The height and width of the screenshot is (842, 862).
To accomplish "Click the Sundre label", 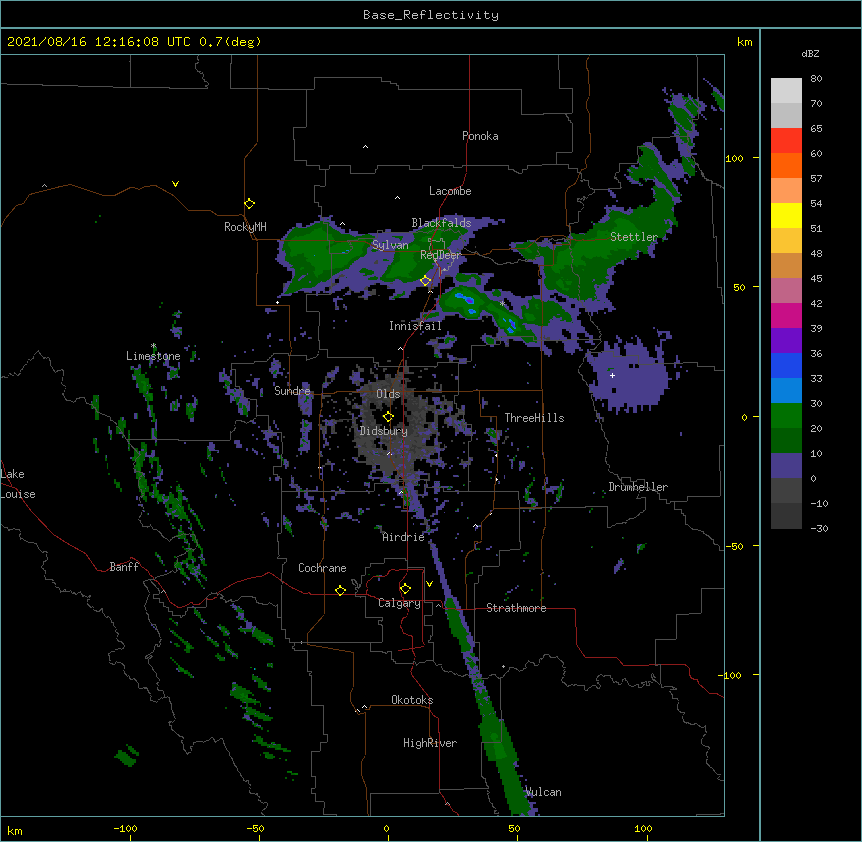I will [292, 391].
